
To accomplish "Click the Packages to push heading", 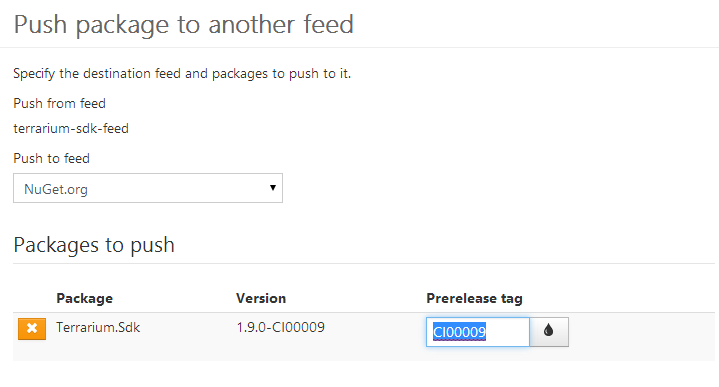I will pyautogui.click(x=94, y=245).
